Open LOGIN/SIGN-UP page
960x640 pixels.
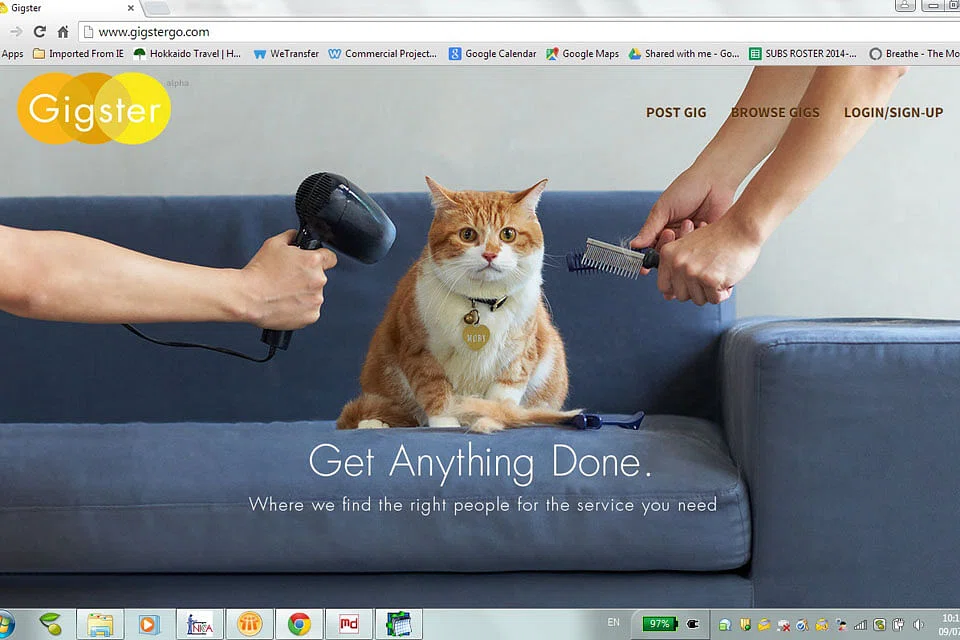point(893,113)
